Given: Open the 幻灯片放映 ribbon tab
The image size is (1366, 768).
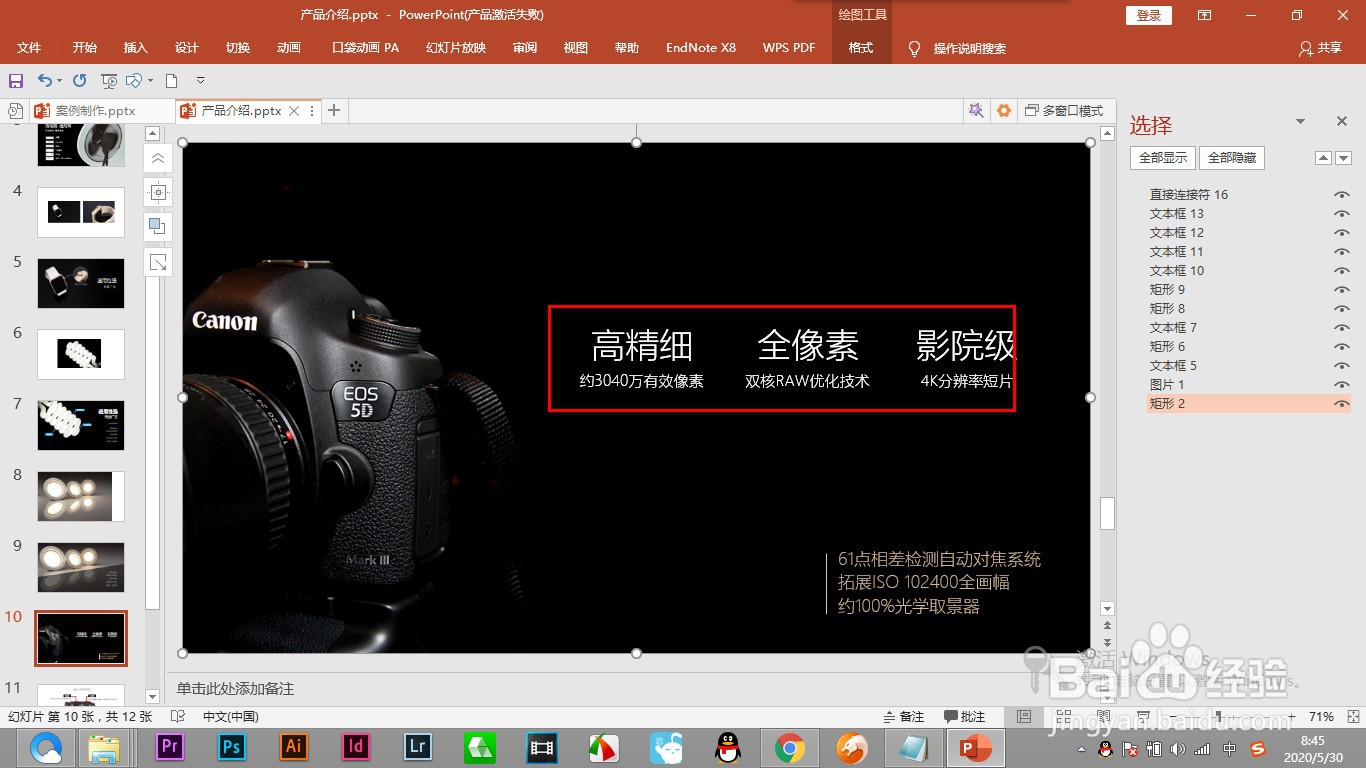Looking at the screenshot, I should pyautogui.click(x=456, y=48).
